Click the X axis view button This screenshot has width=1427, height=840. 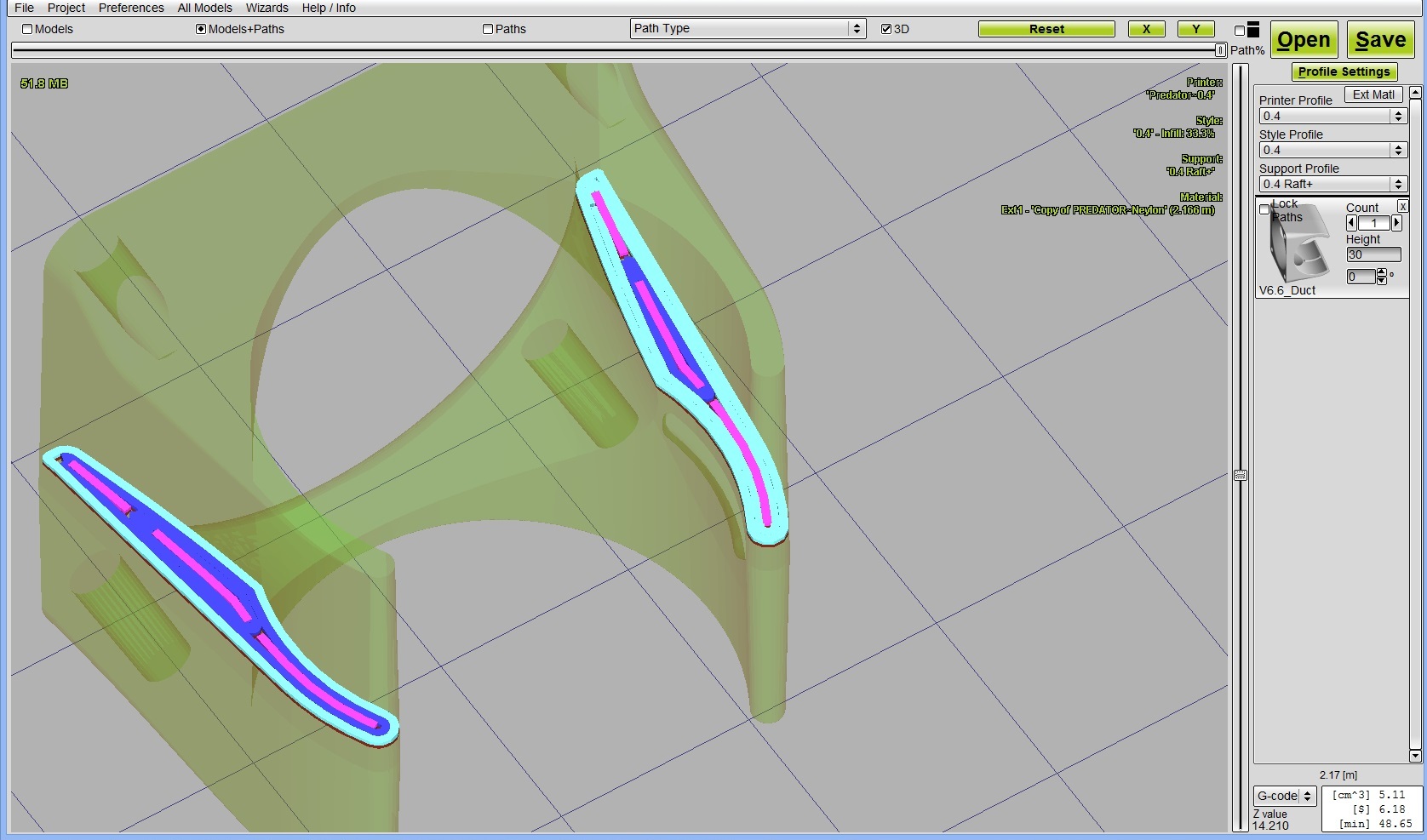click(1146, 29)
